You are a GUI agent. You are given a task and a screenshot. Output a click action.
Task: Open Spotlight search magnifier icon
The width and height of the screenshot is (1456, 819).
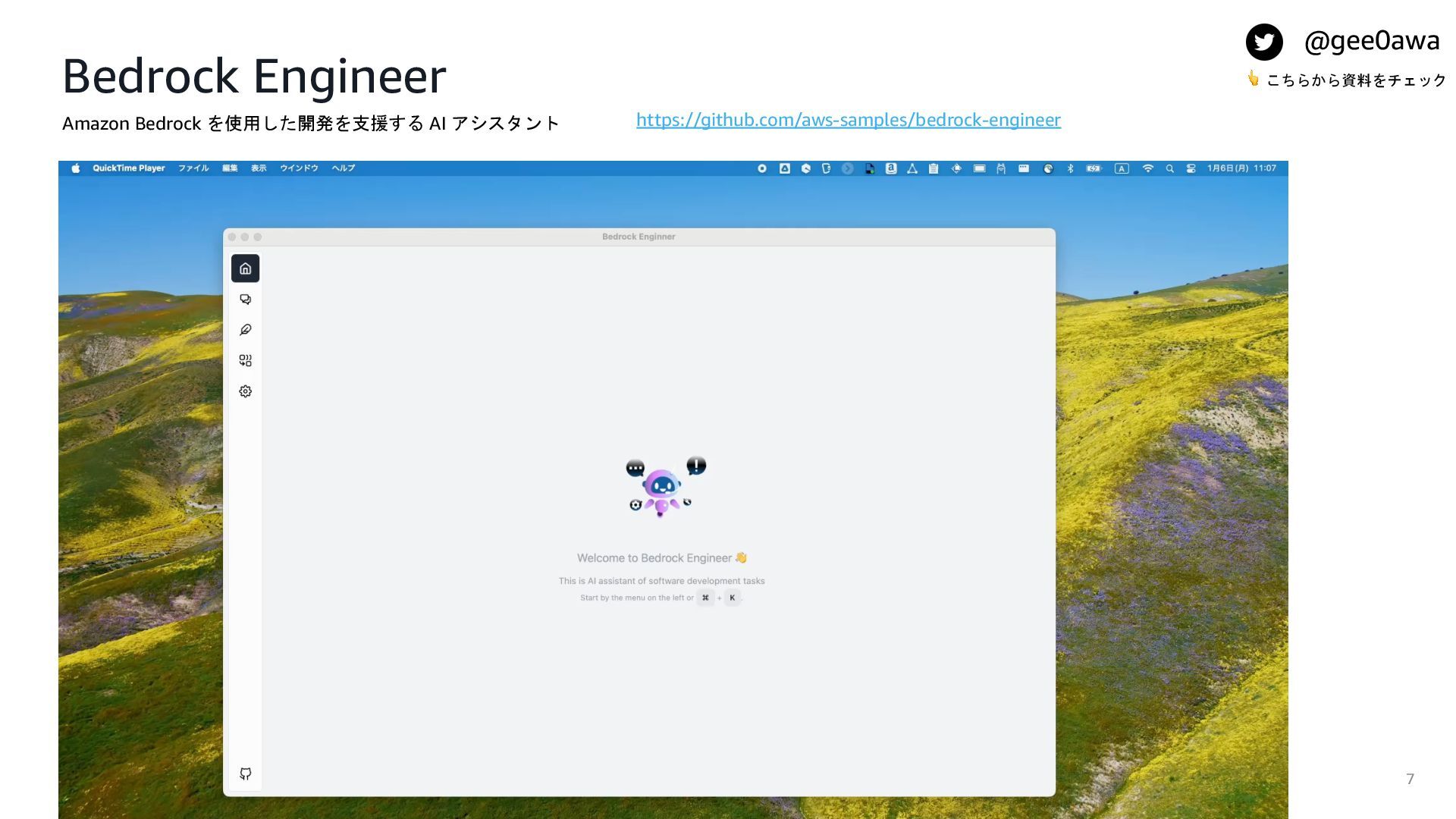click(1169, 168)
